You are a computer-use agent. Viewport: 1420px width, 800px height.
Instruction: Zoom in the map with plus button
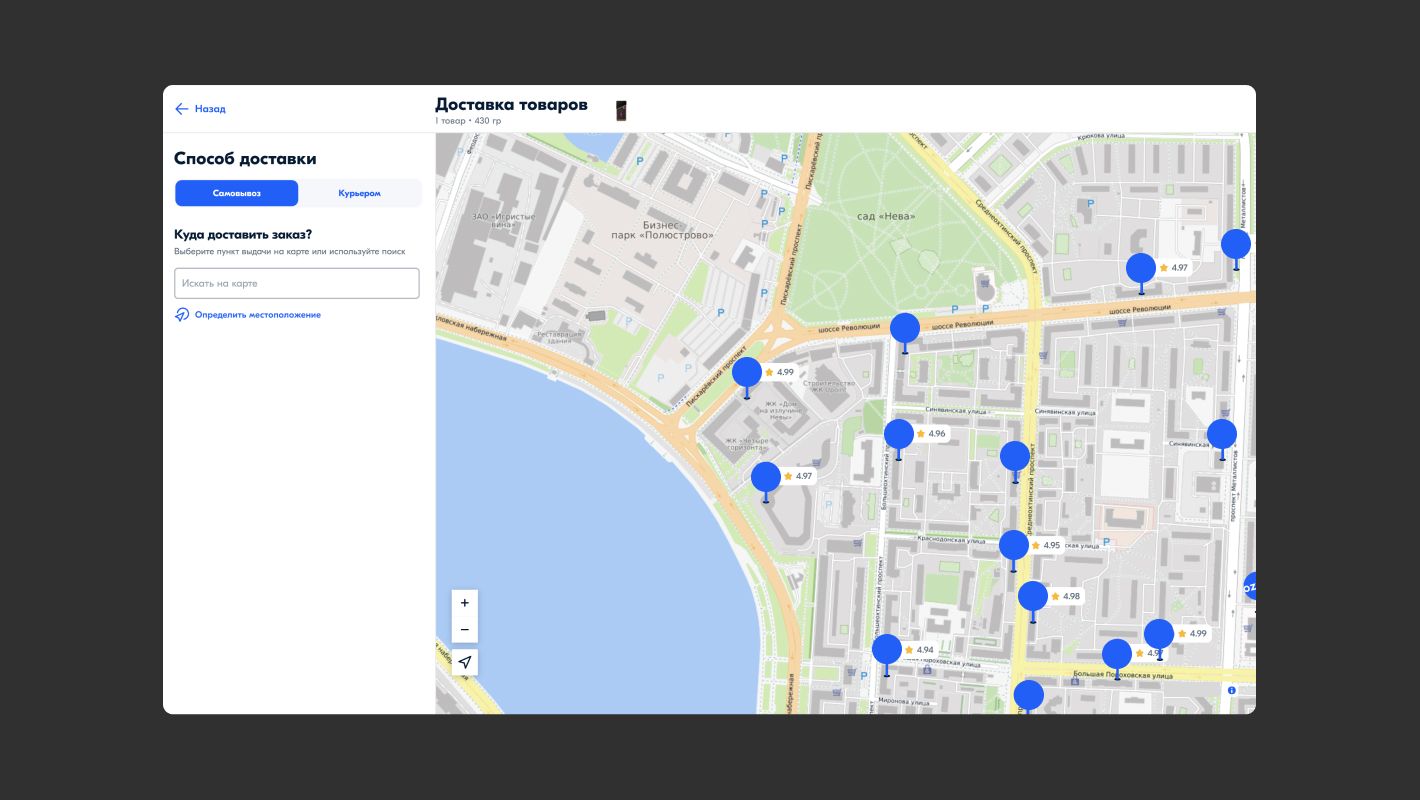tap(464, 603)
